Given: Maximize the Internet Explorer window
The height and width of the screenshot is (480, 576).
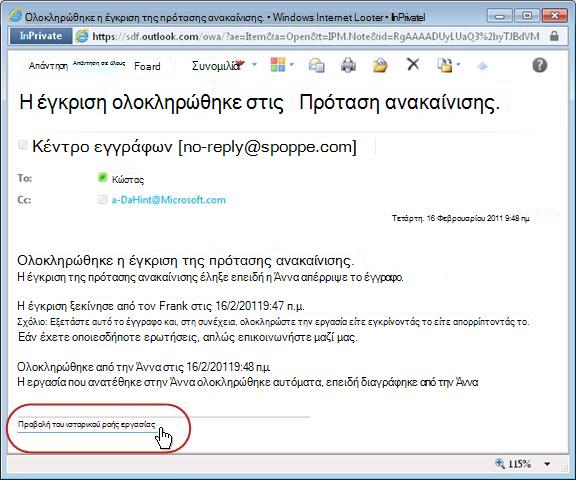Looking at the screenshot, I should coord(527,16).
